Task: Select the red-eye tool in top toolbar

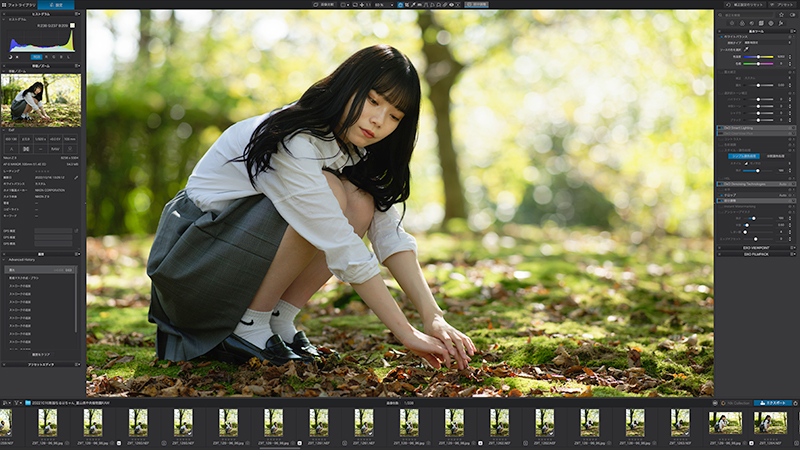Action: (451, 5)
